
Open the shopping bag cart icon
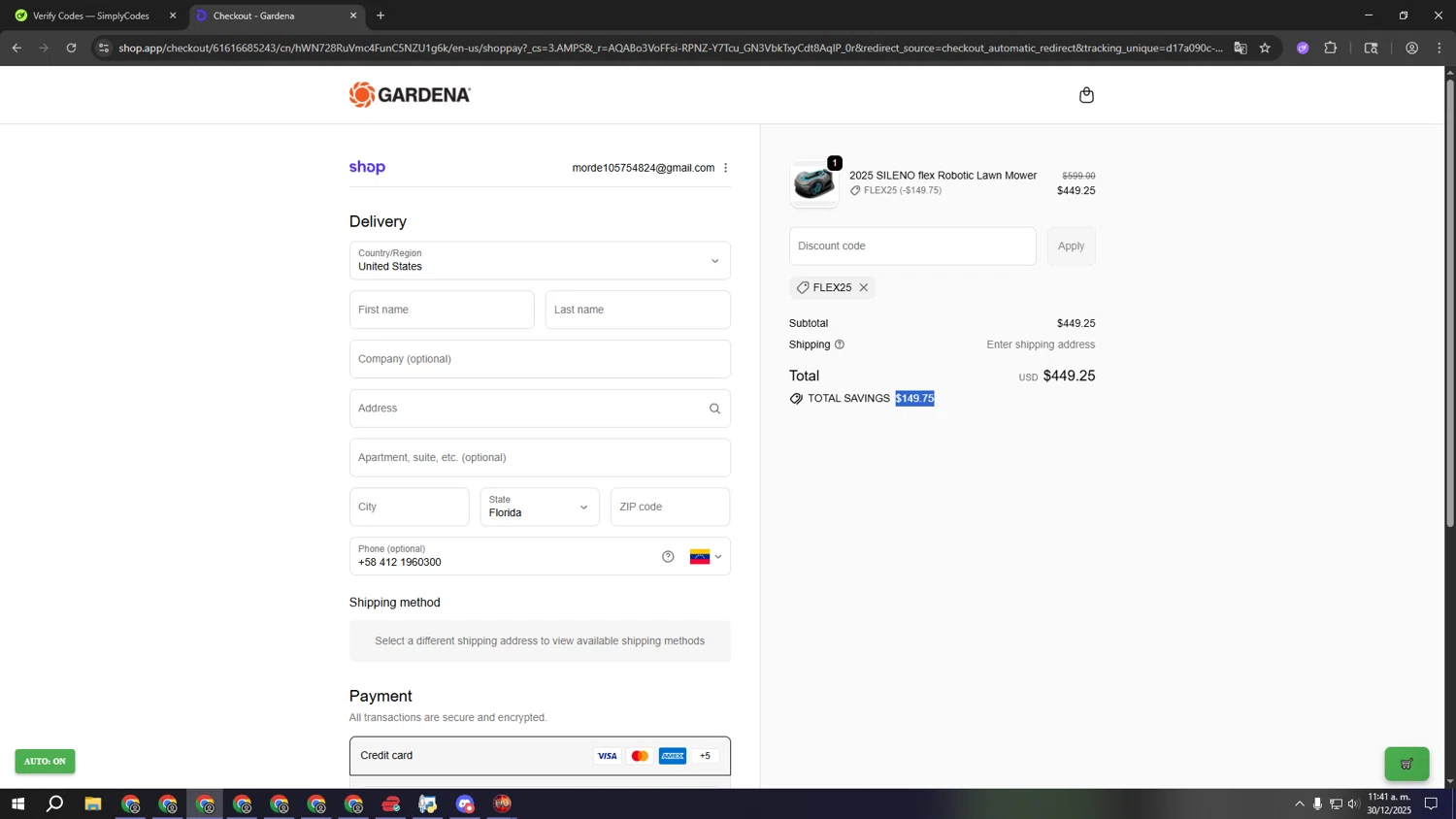point(1086,95)
